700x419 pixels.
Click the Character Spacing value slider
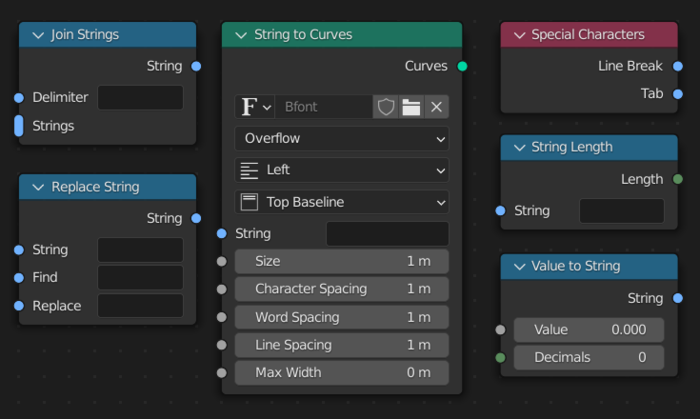(342, 289)
